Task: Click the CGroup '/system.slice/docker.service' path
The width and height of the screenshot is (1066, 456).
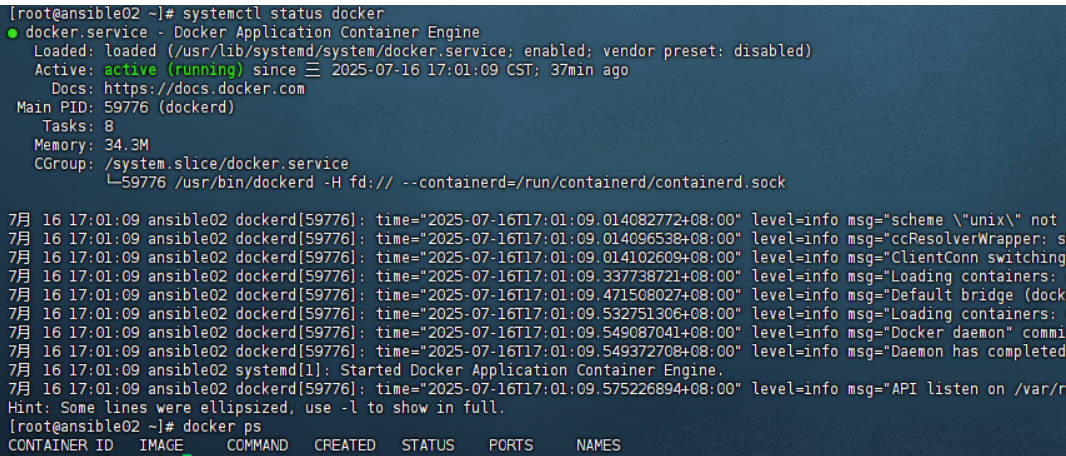Action: 226,164
